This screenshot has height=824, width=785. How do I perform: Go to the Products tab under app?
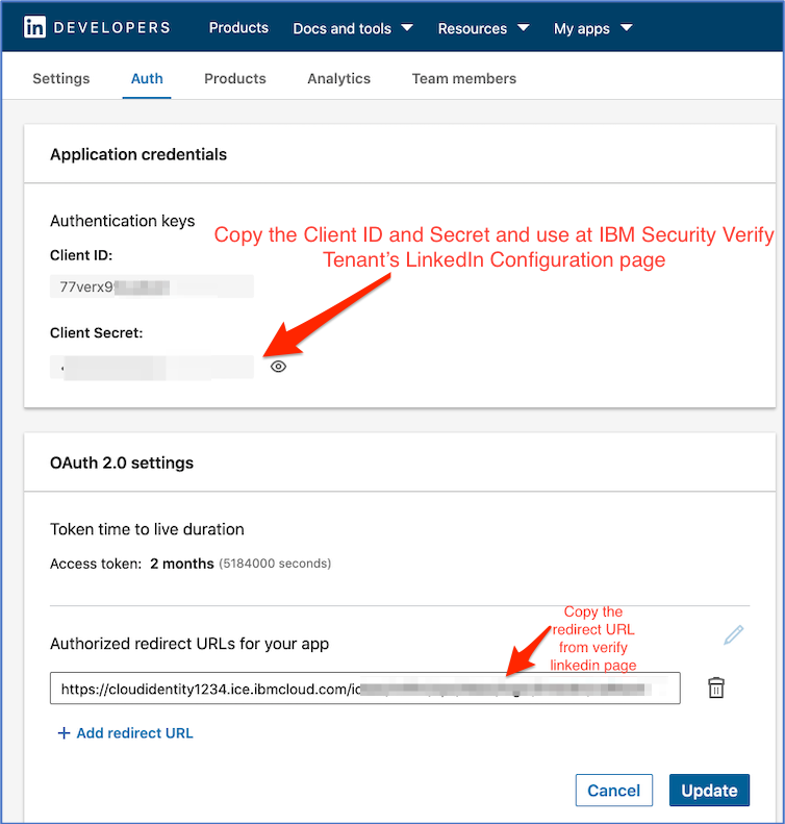pos(235,79)
